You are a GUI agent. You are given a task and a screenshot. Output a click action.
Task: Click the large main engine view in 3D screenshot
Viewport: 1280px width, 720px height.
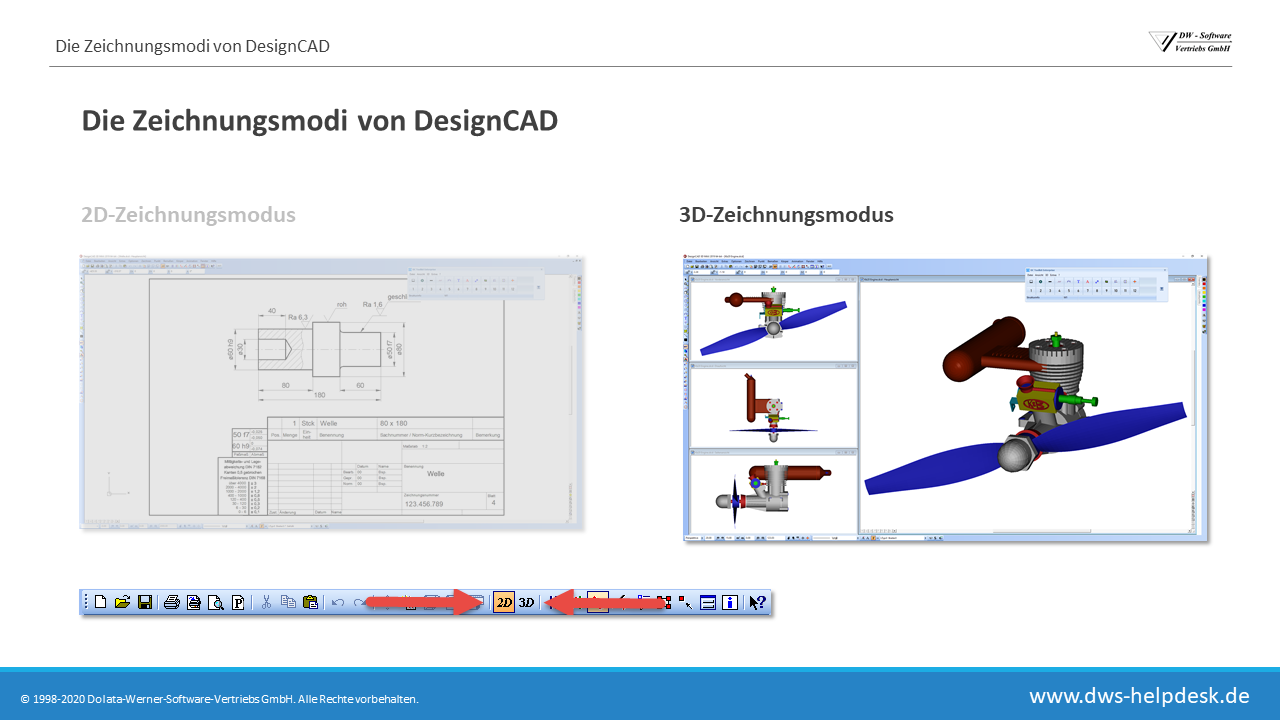[1028, 403]
